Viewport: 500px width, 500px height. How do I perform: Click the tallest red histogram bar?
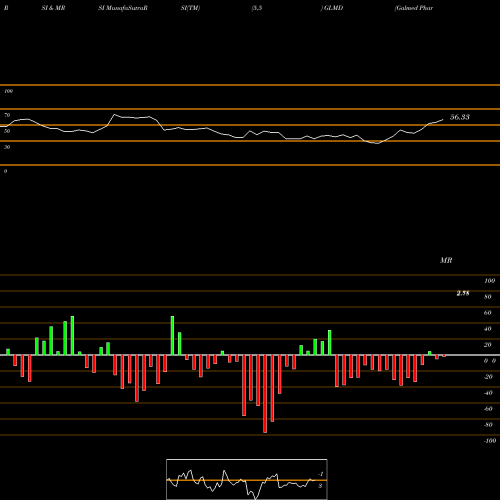coord(265,394)
